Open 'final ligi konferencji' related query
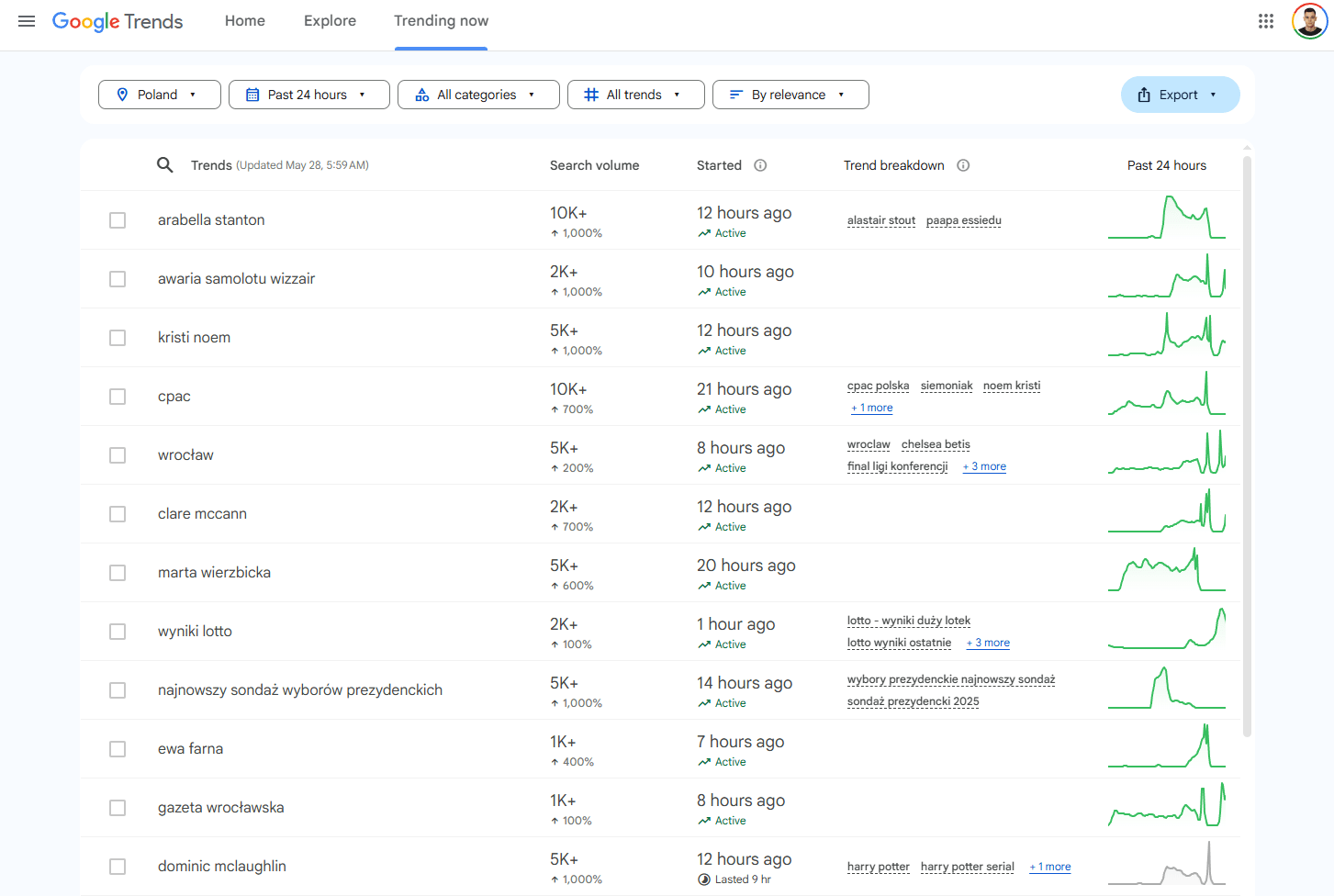 pyautogui.click(x=898, y=466)
